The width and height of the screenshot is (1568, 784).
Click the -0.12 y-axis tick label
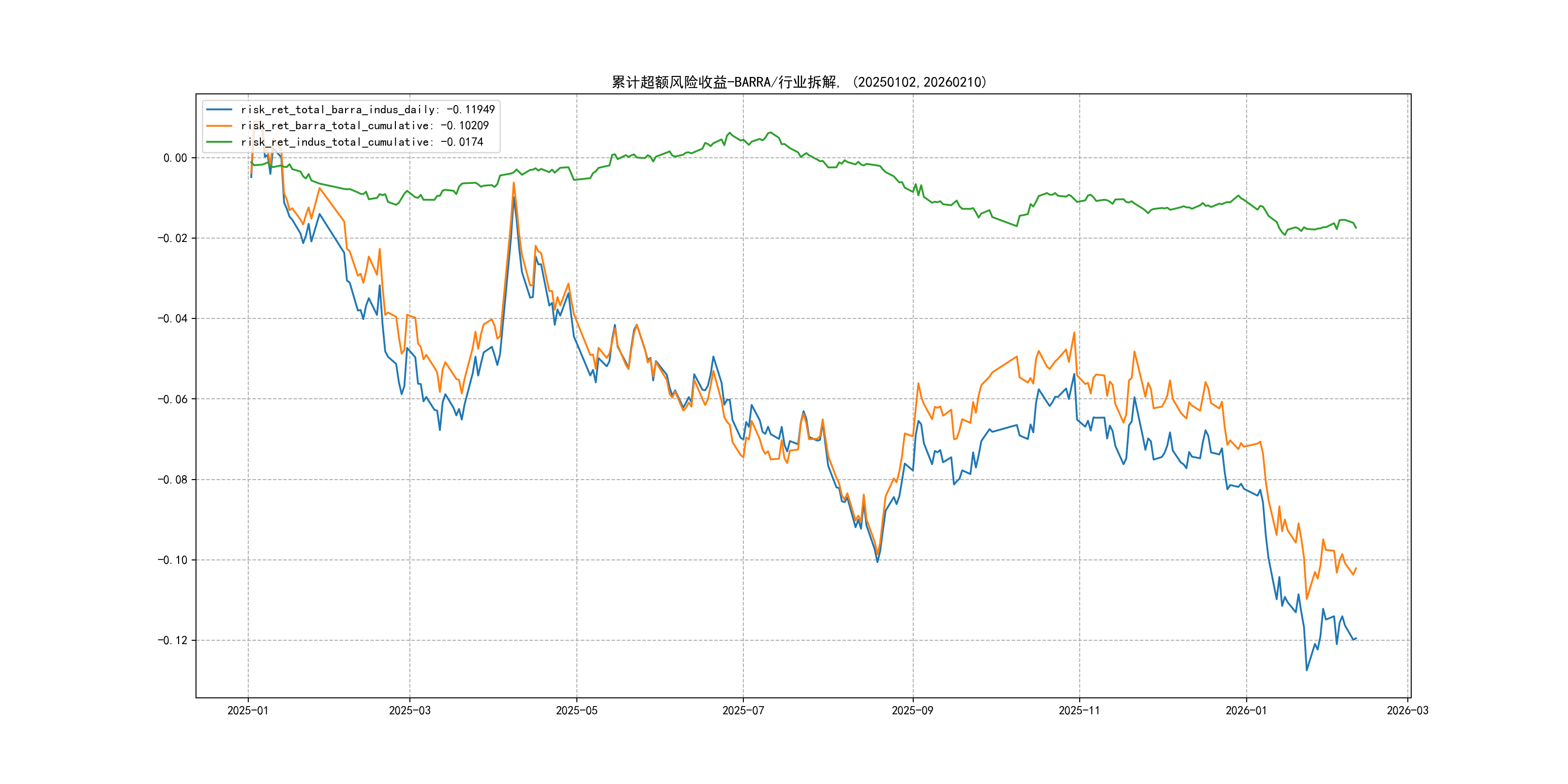(x=173, y=640)
